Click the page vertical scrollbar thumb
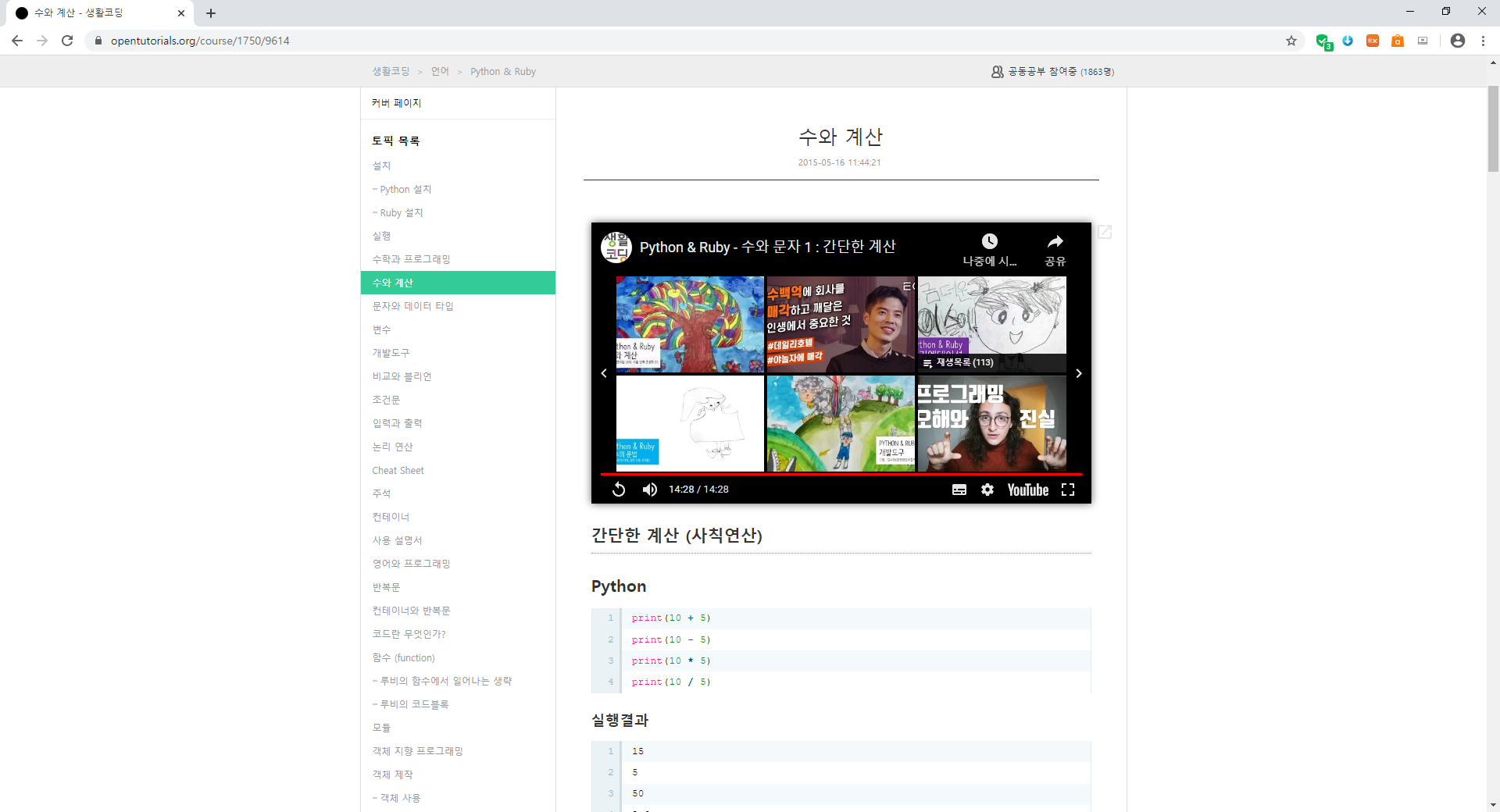Viewport: 1500px width, 812px height. coord(1493,129)
